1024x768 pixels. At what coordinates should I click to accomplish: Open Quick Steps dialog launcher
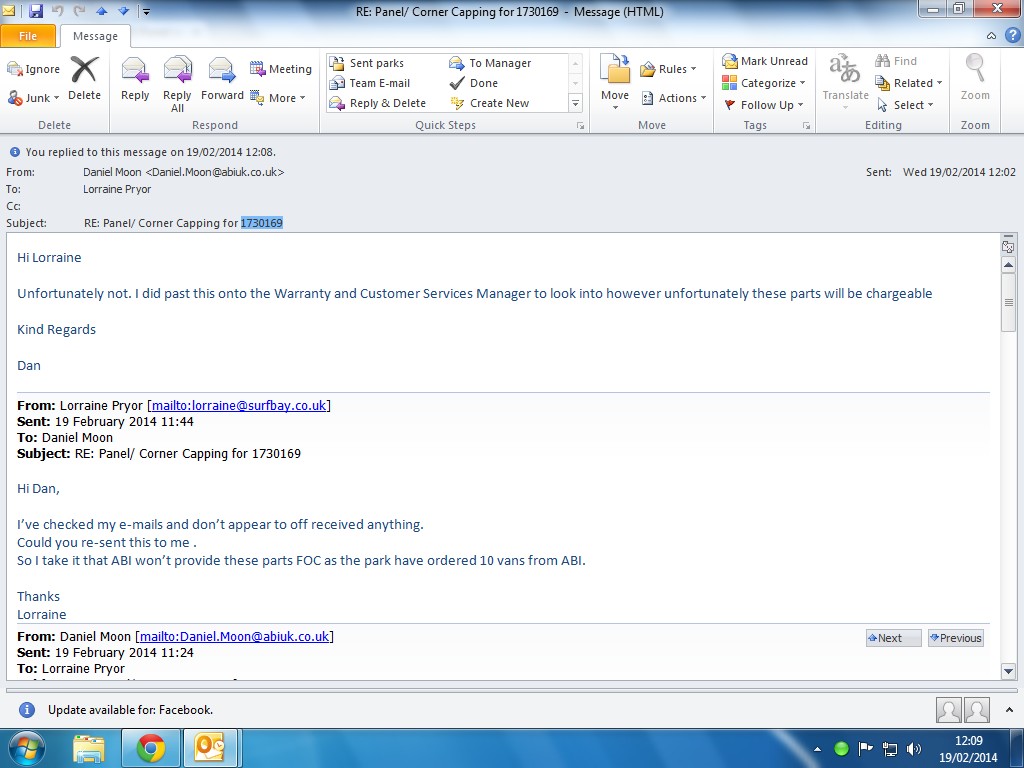point(580,125)
